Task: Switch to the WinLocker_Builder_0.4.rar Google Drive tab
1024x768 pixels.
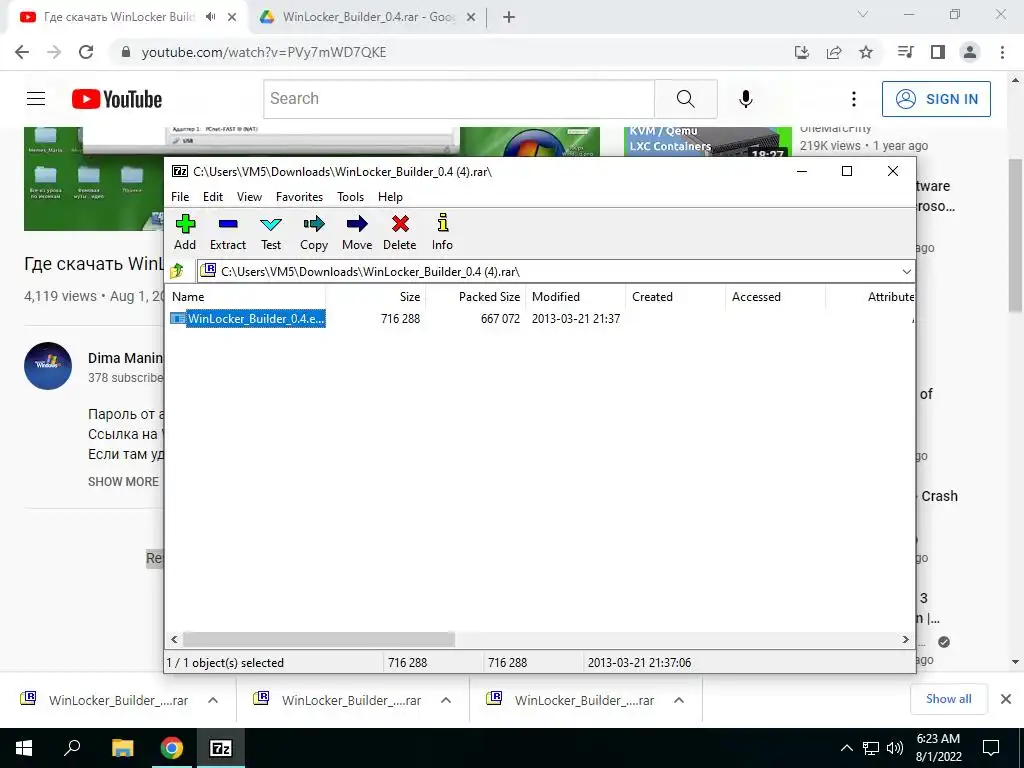Action: click(x=368, y=17)
